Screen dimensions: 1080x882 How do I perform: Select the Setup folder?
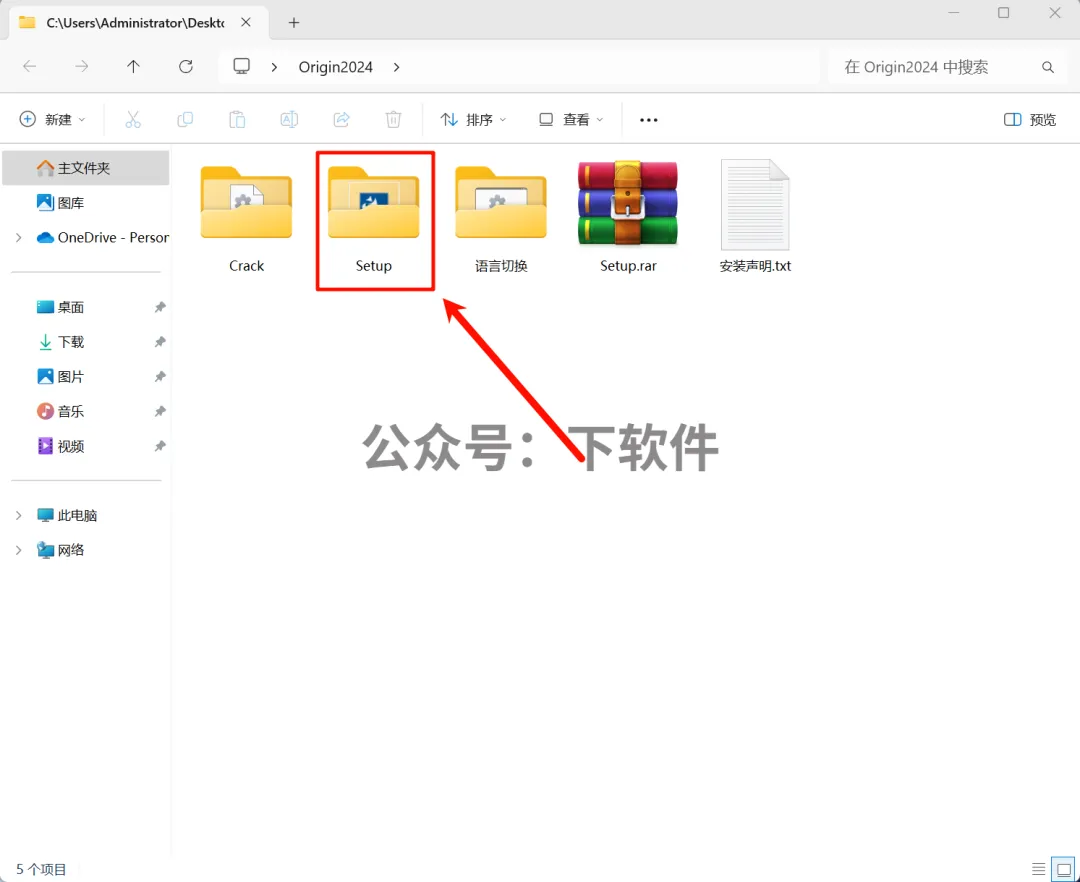(x=374, y=219)
